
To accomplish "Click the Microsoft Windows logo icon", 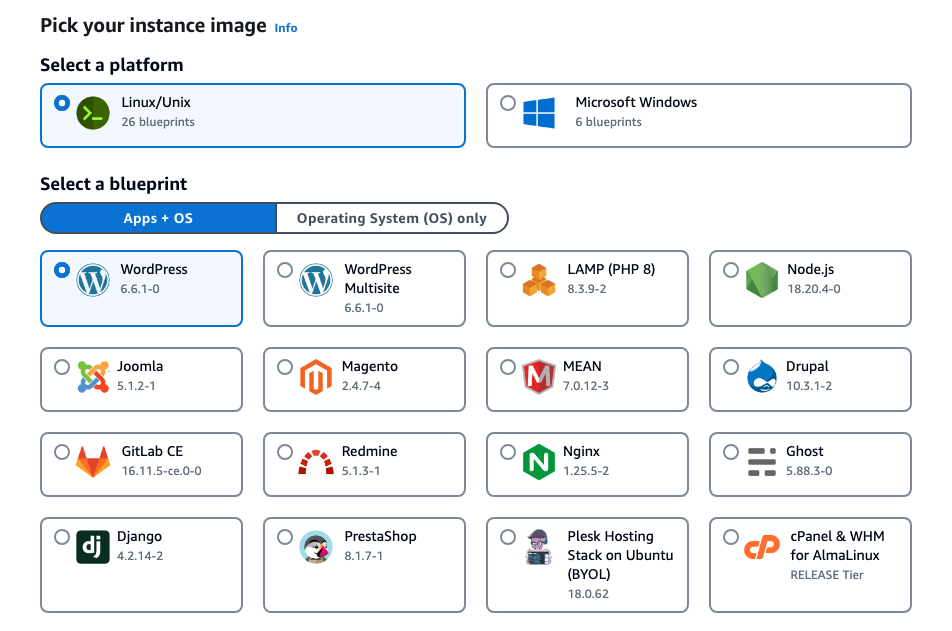I will (538, 113).
